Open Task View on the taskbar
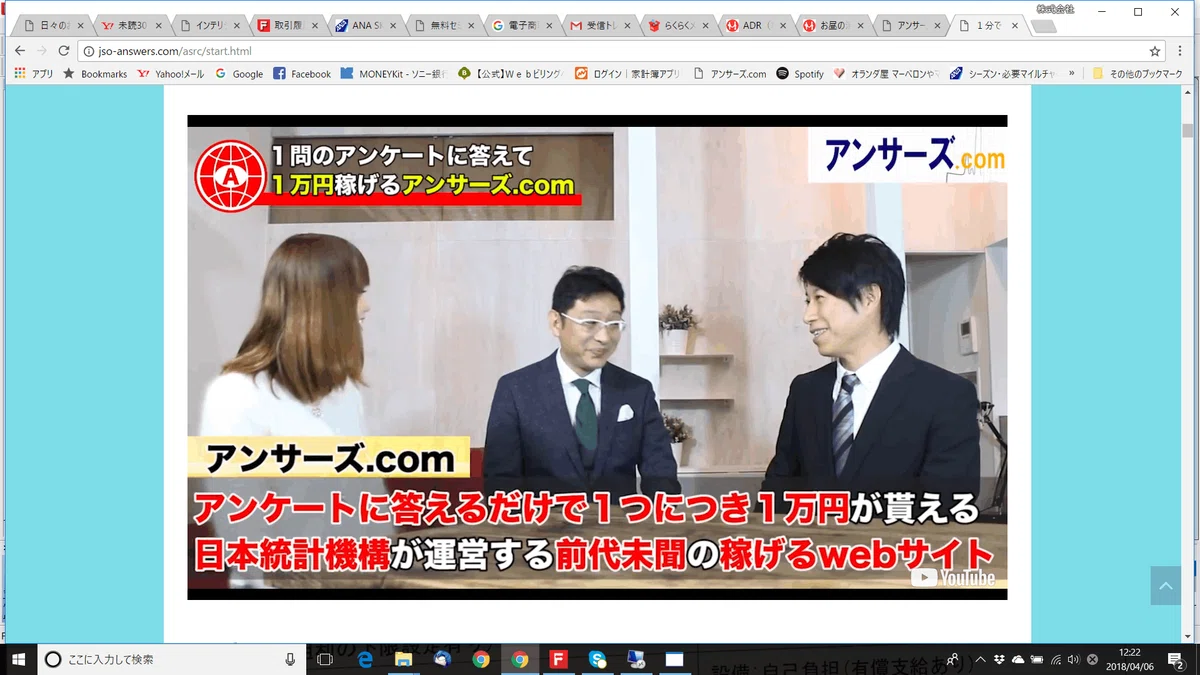 325,659
